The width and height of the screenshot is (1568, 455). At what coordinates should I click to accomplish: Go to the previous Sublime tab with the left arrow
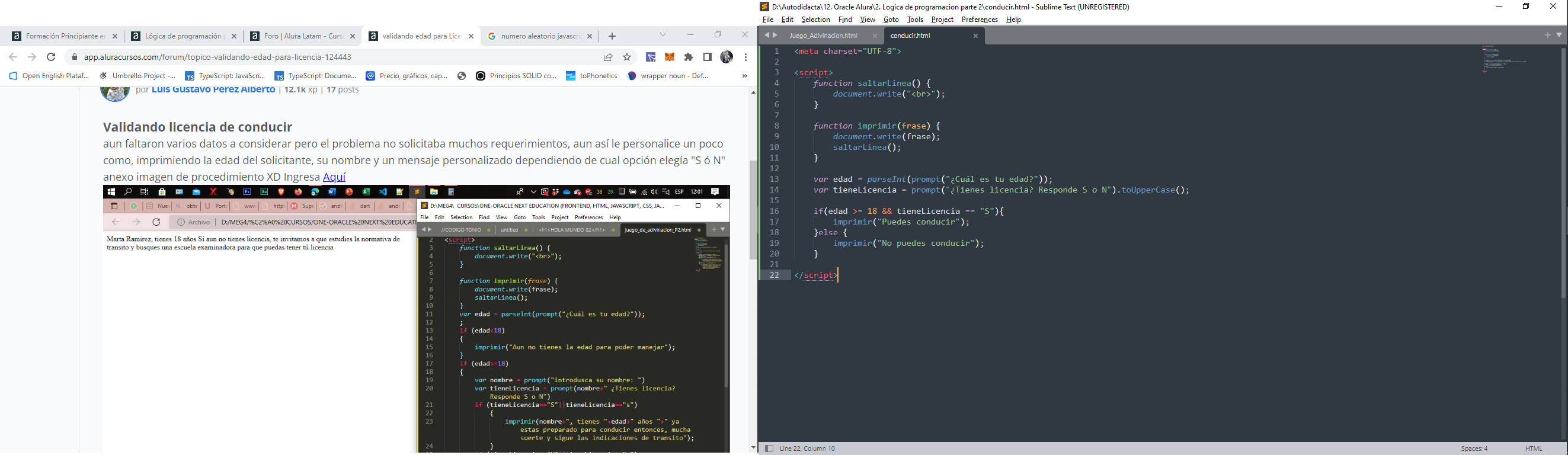pyautogui.click(x=766, y=36)
